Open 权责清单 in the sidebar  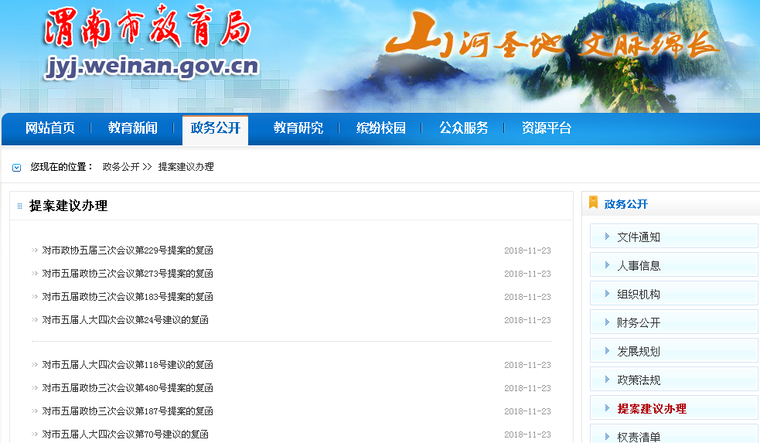pyautogui.click(x=674, y=435)
